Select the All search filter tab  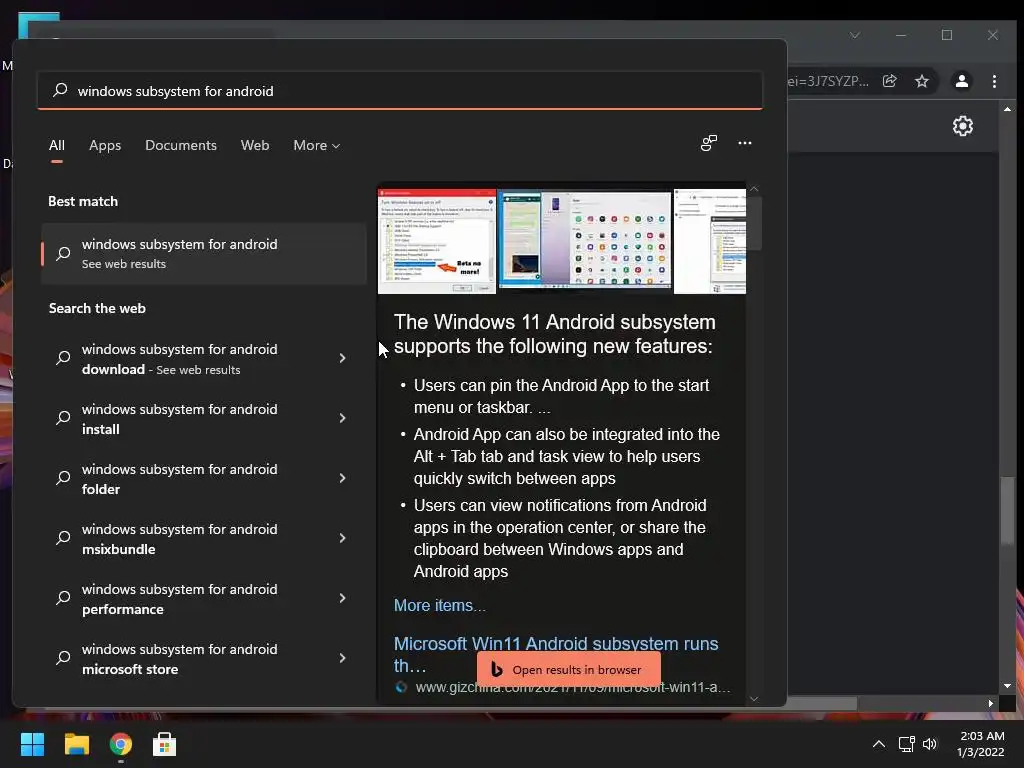click(57, 146)
